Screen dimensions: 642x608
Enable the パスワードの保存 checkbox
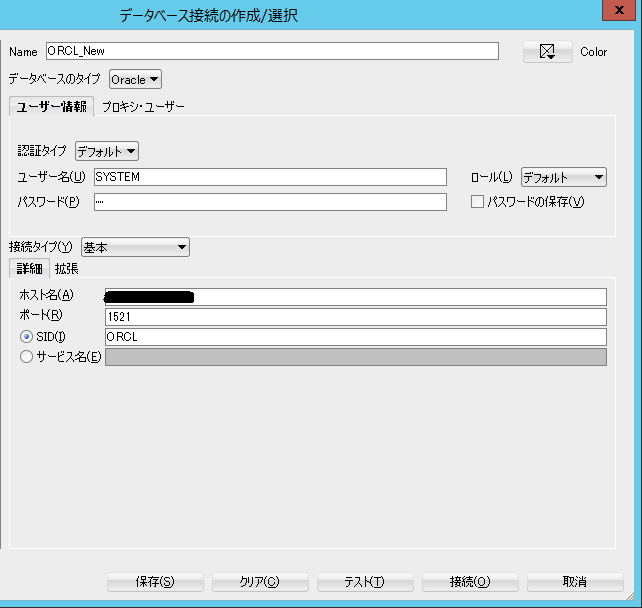tap(477, 201)
